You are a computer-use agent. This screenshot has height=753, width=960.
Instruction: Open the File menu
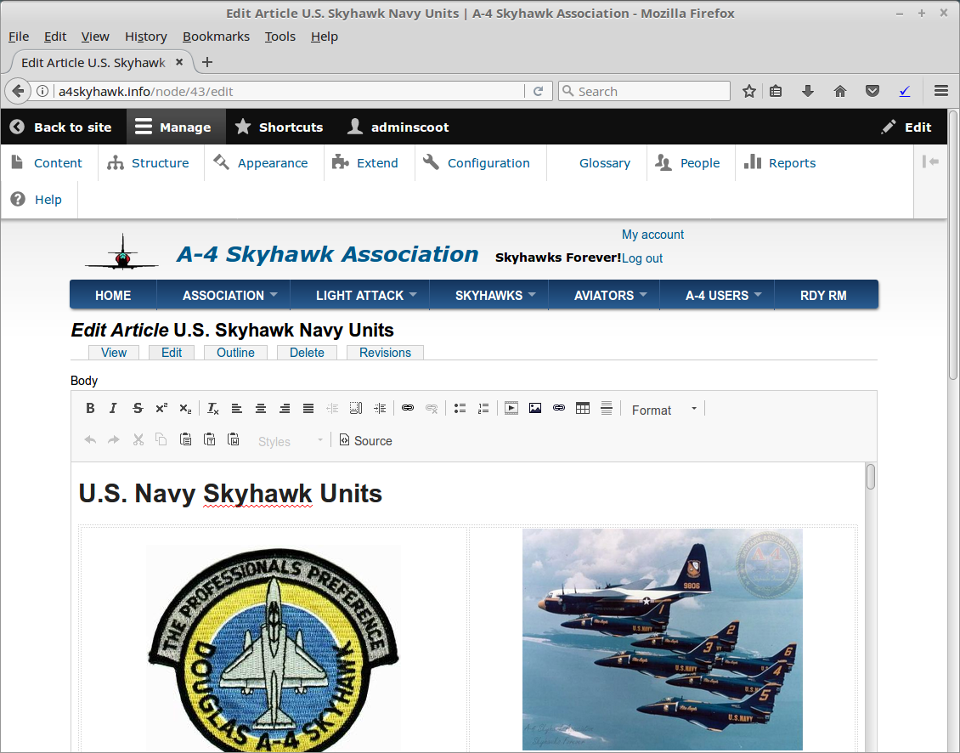point(18,37)
